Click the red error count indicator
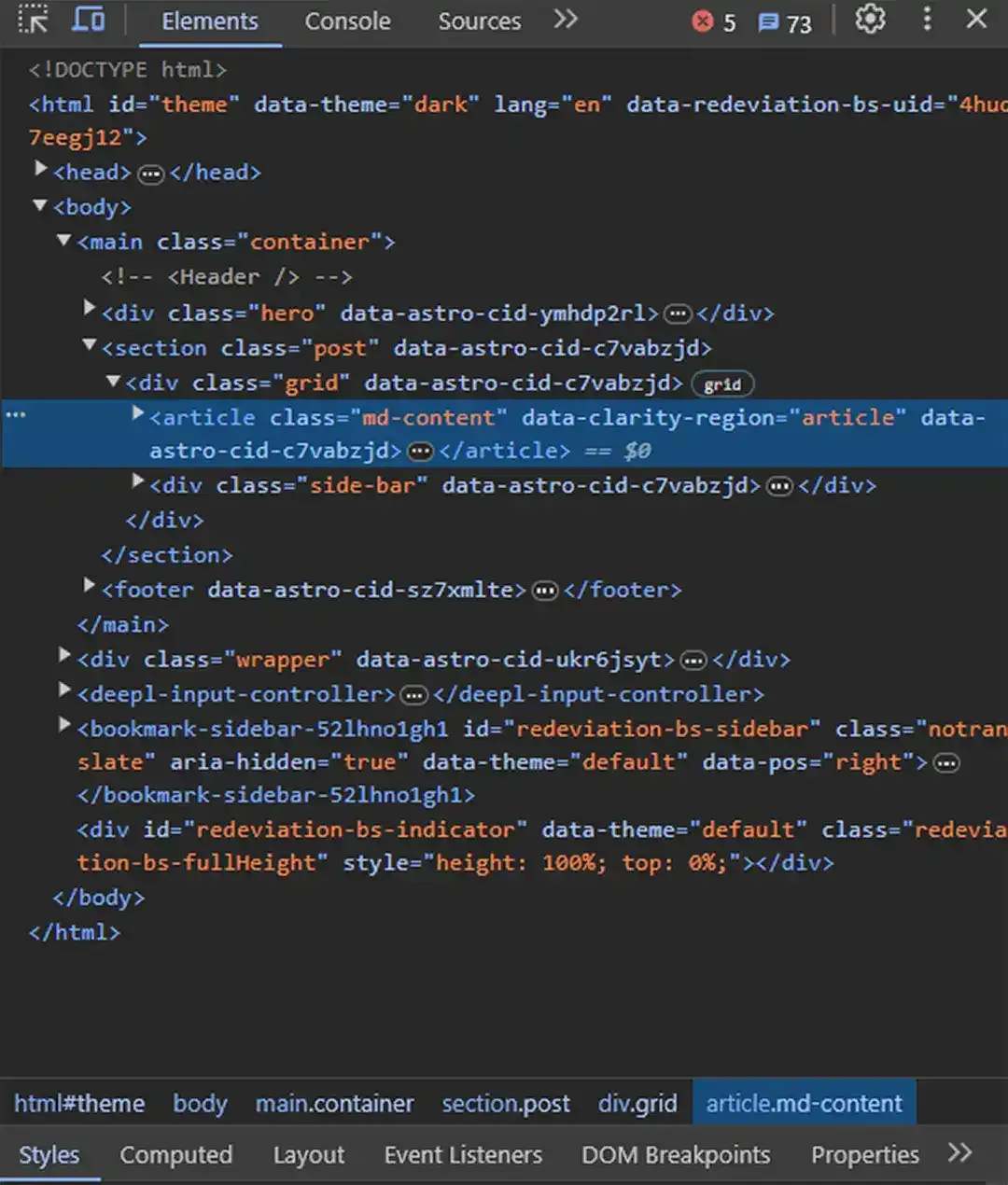This screenshot has height=1185, width=1008. click(715, 22)
